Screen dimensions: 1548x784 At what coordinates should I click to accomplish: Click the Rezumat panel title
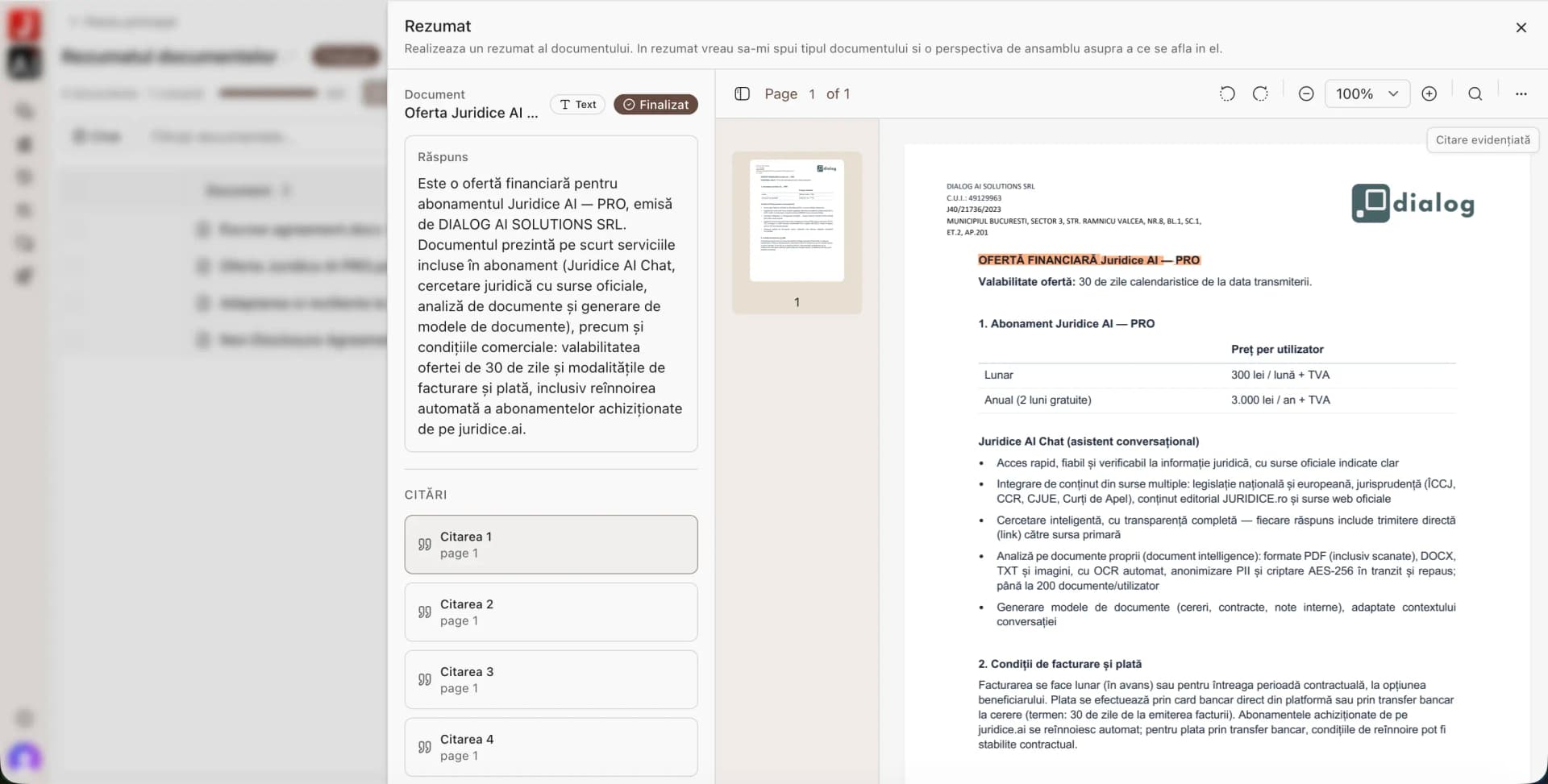tap(438, 27)
